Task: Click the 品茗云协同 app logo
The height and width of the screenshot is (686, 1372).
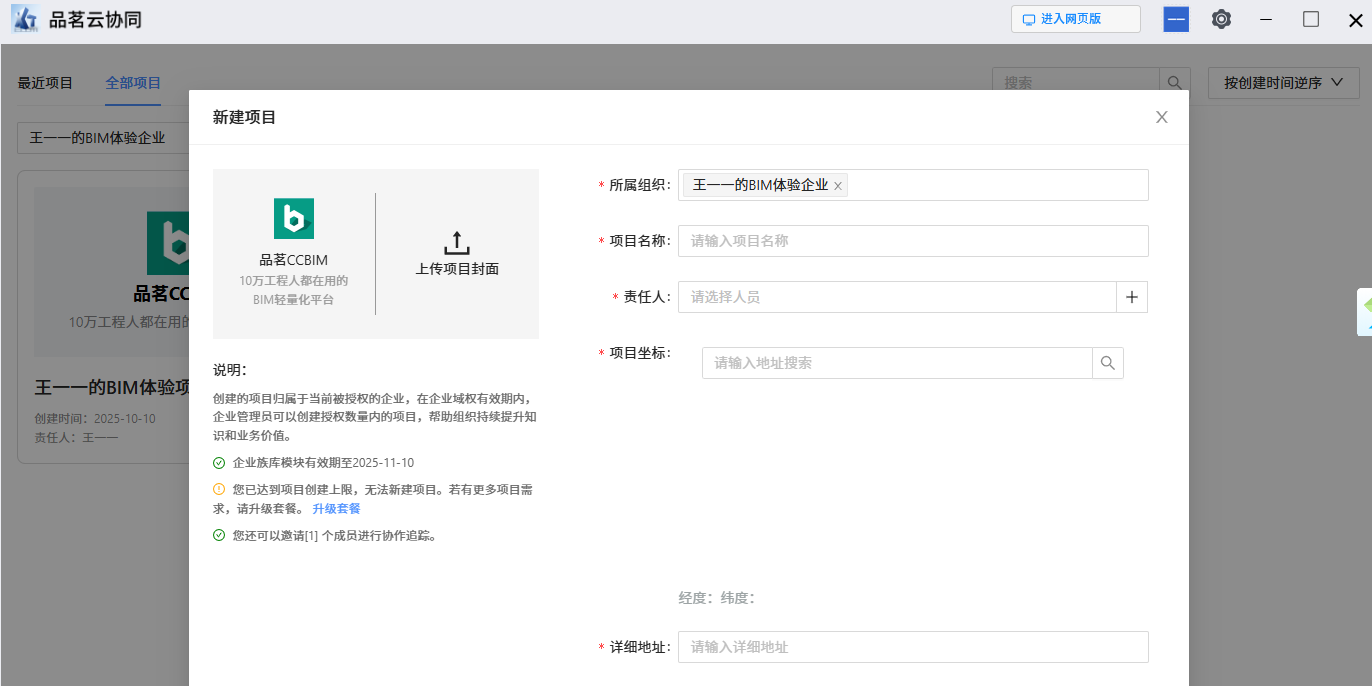Action: tap(24, 19)
